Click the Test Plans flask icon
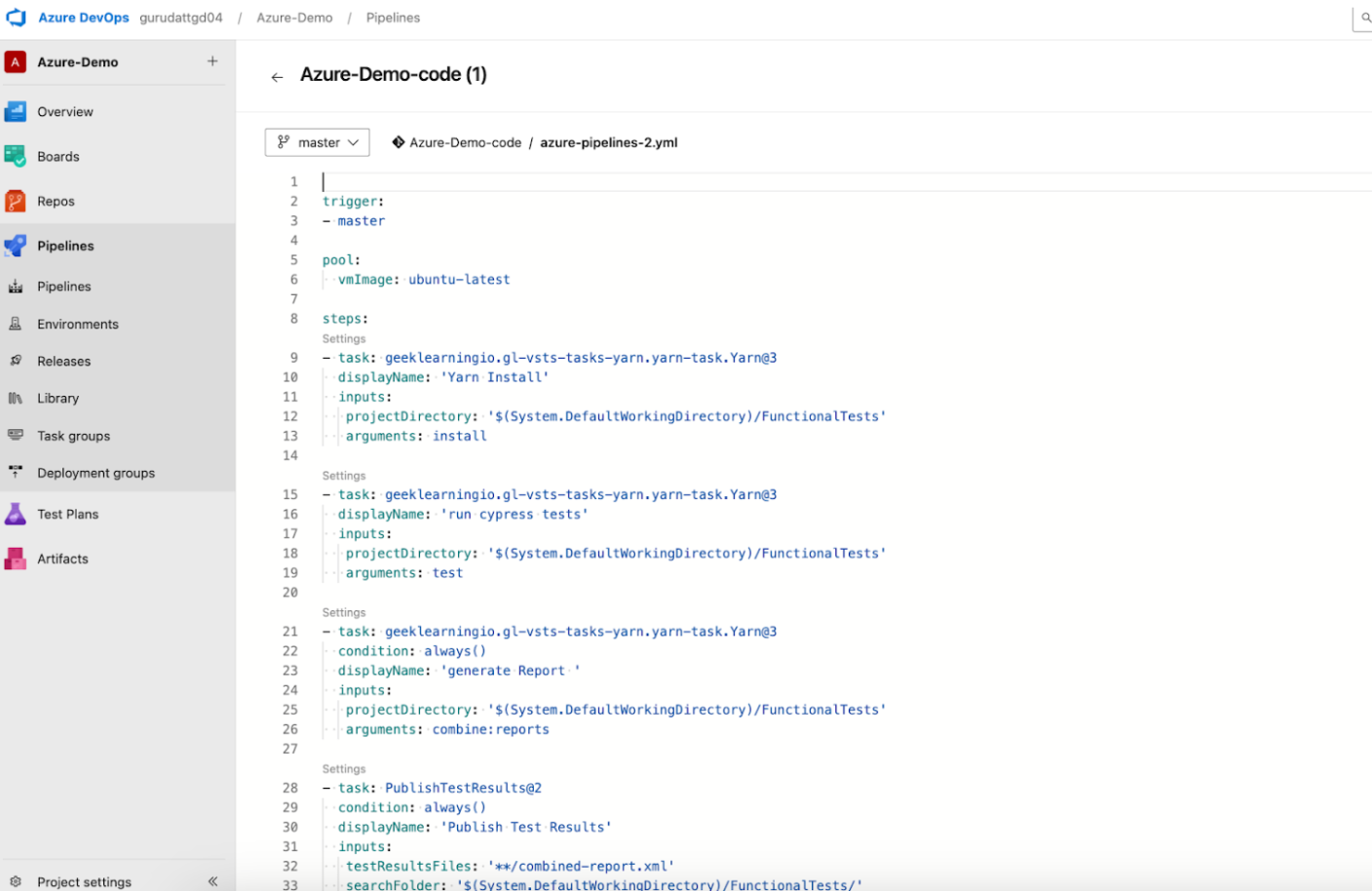Image resolution: width=1372 pixels, height=891 pixels. coord(16,514)
